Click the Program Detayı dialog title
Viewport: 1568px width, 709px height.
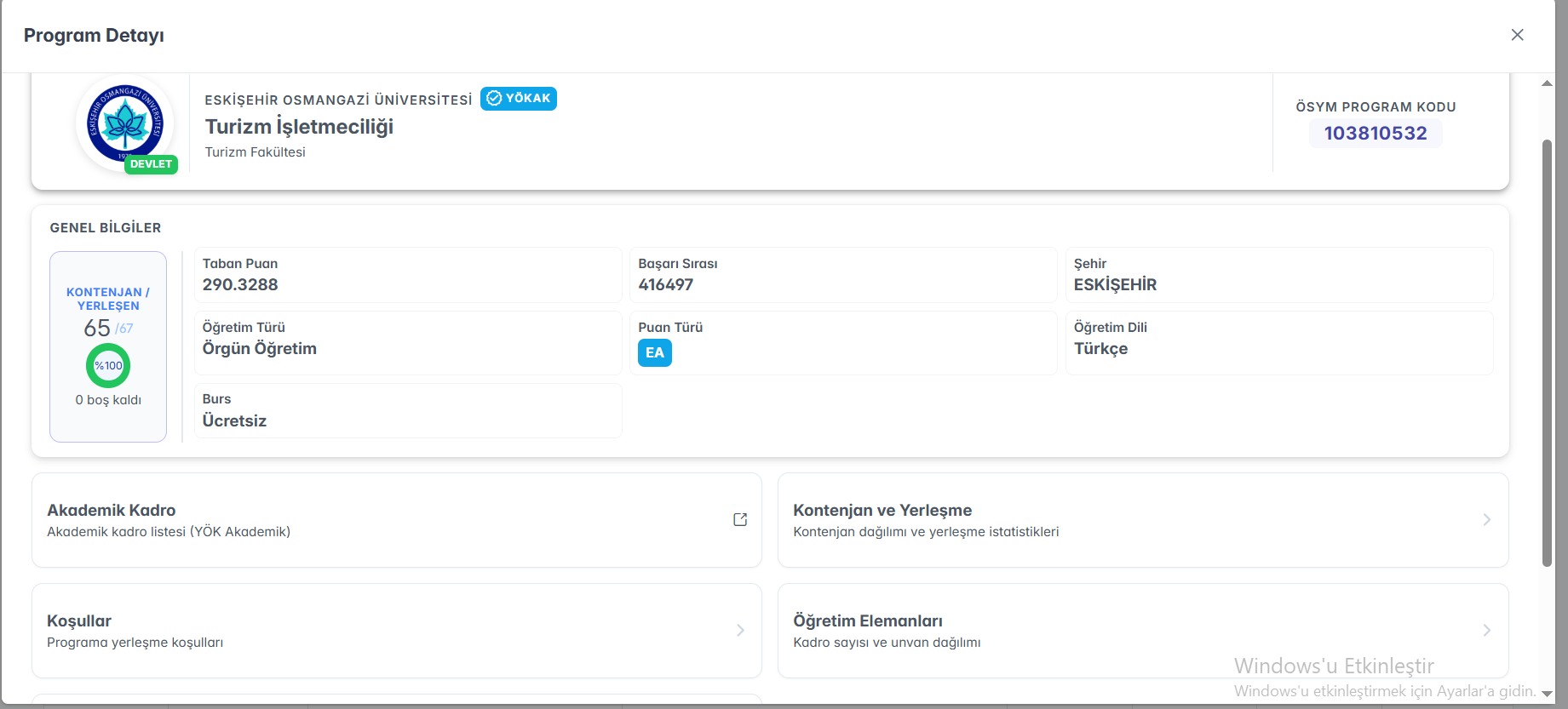pos(94,36)
